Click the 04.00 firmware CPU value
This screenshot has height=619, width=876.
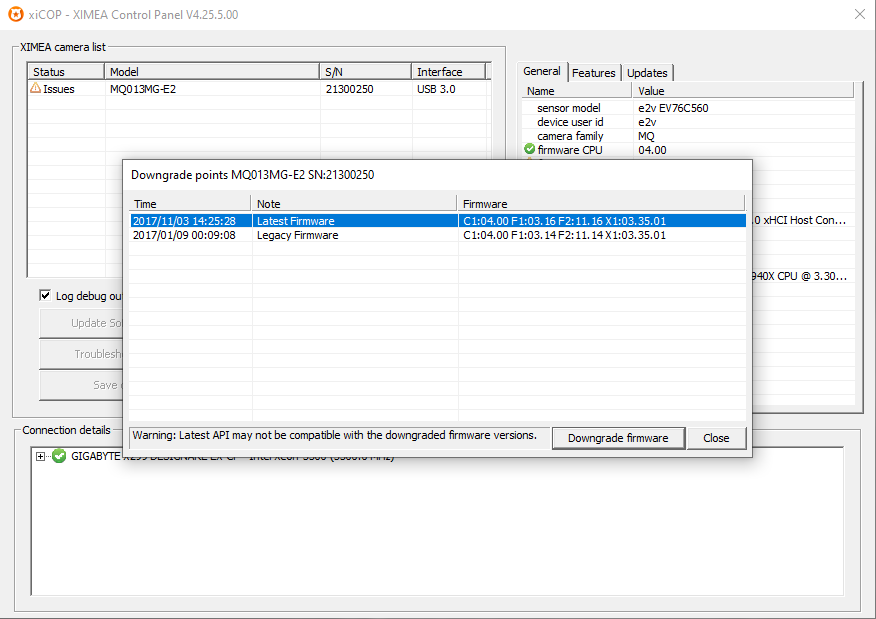tap(652, 150)
